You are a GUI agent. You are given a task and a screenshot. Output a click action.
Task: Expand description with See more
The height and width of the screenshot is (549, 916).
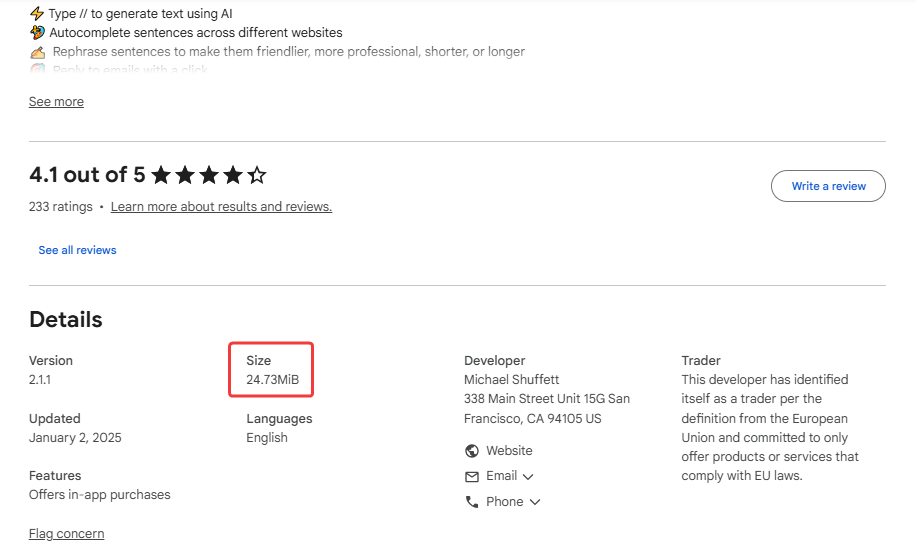(56, 102)
